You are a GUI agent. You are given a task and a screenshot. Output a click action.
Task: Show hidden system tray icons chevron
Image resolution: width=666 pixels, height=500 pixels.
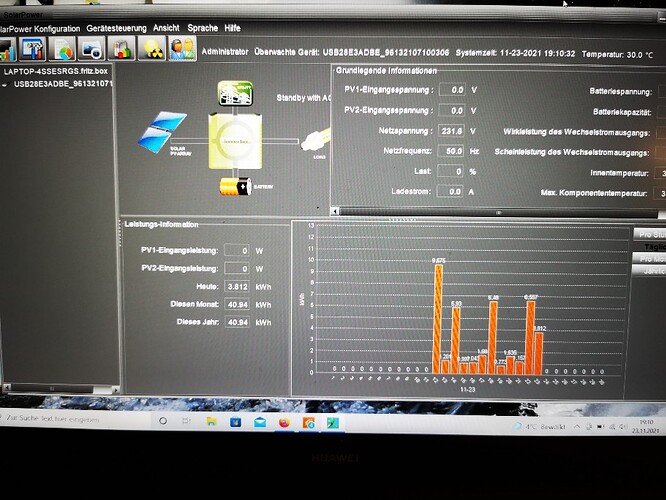[x=577, y=427]
